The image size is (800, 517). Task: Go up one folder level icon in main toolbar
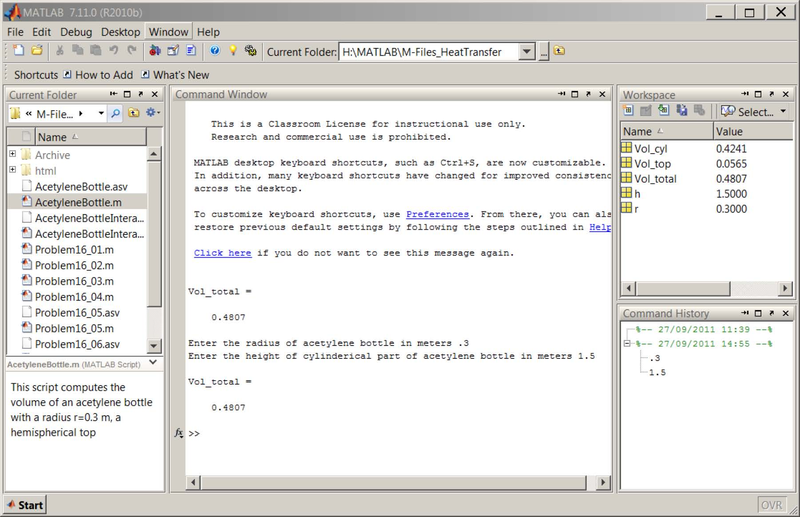tap(559, 51)
